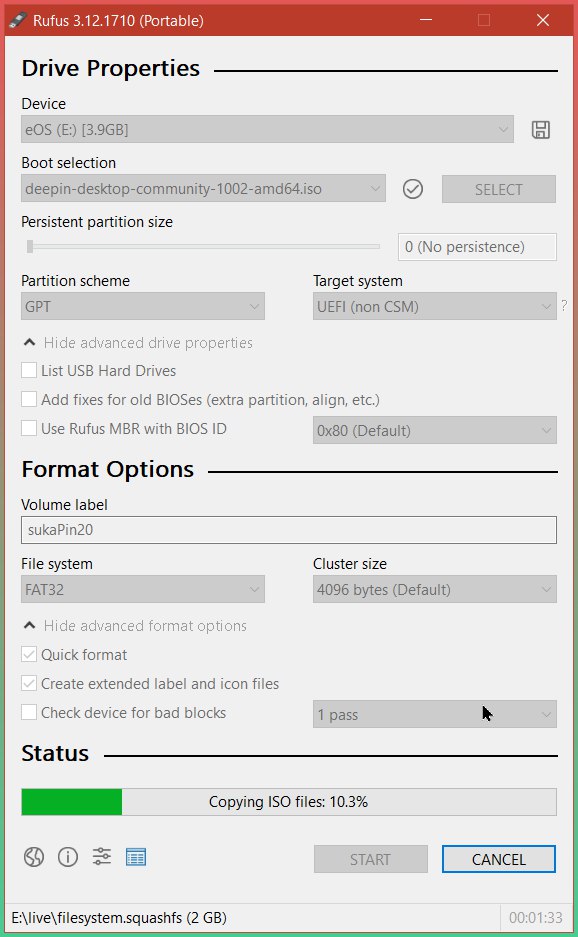The height and width of the screenshot is (937, 578).
Task: Open the File system FAT32 dropdown
Action: tap(143, 589)
